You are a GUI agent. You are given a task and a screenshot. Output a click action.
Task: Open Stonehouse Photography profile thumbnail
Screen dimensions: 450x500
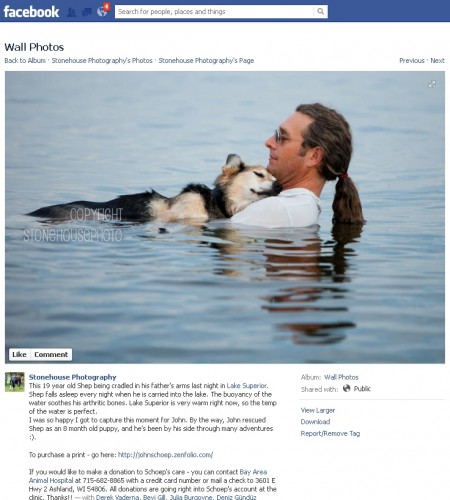pyautogui.click(x=15, y=382)
